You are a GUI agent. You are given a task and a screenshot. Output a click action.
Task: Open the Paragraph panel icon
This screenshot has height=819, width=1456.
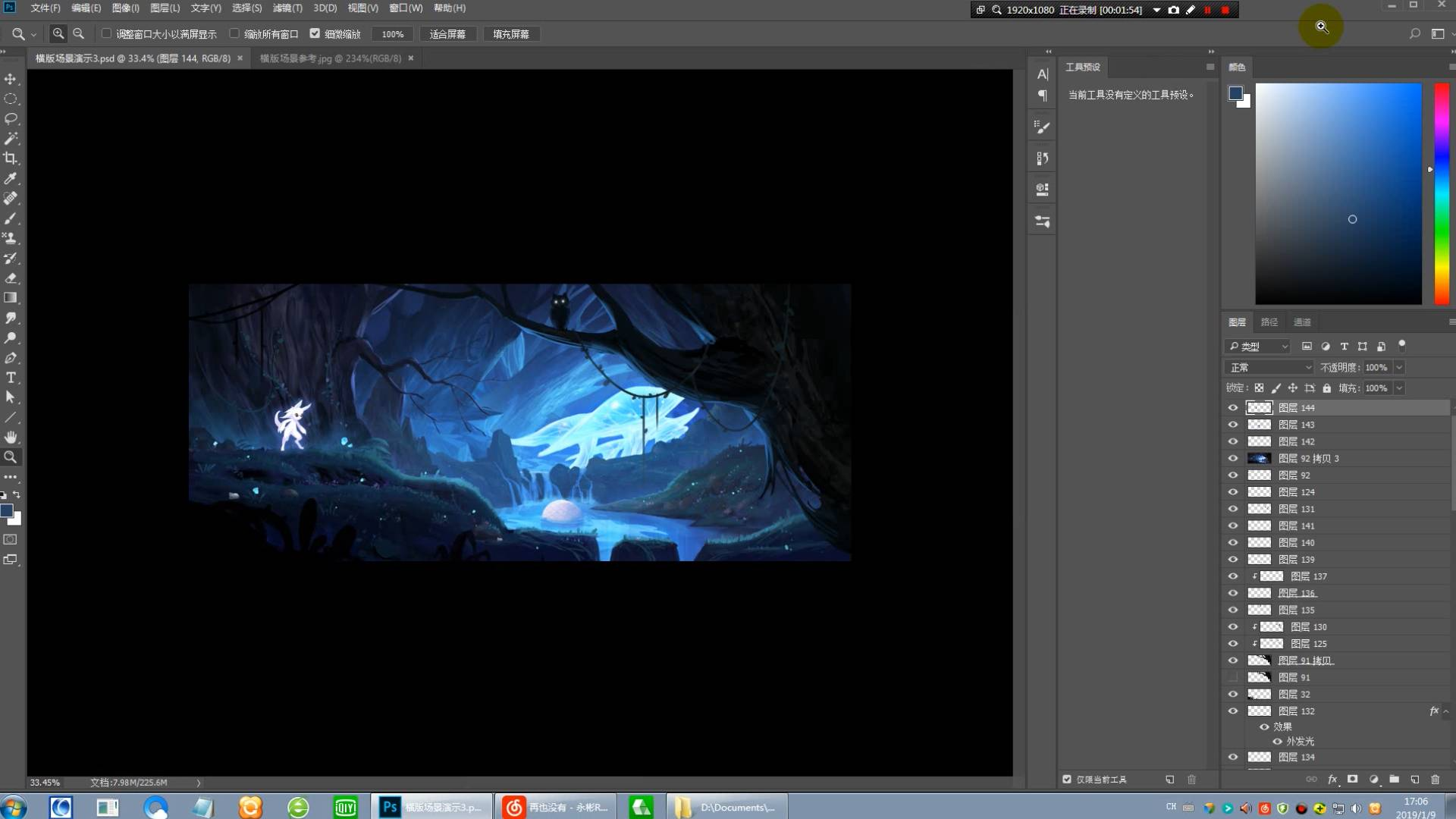pyautogui.click(x=1043, y=96)
